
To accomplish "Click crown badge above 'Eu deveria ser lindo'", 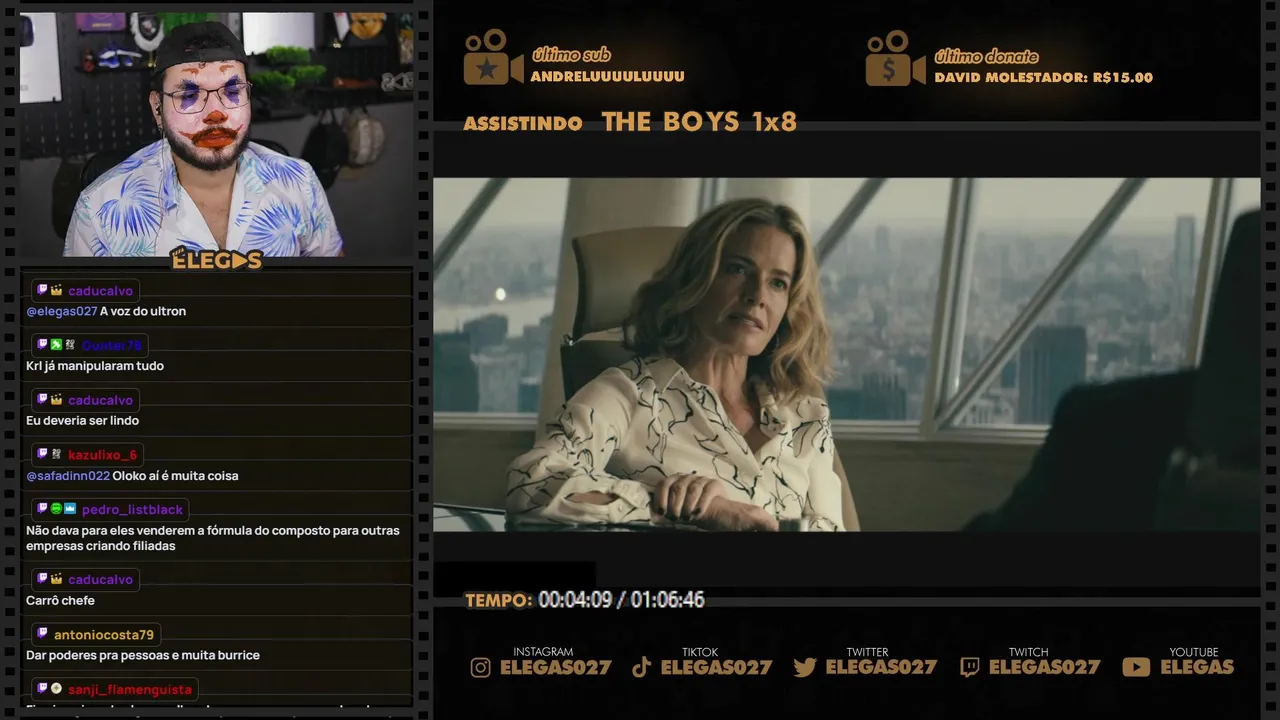I will (56, 399).
